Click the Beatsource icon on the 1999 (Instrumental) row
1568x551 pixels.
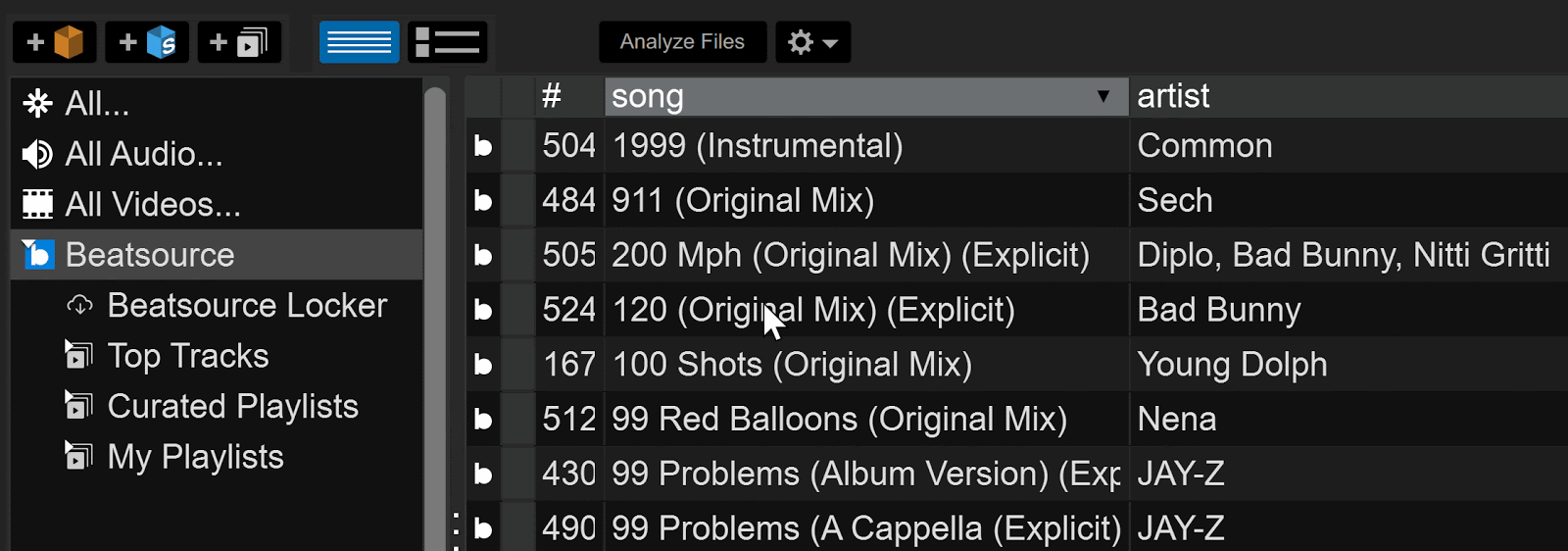click(x=483, y=146)
